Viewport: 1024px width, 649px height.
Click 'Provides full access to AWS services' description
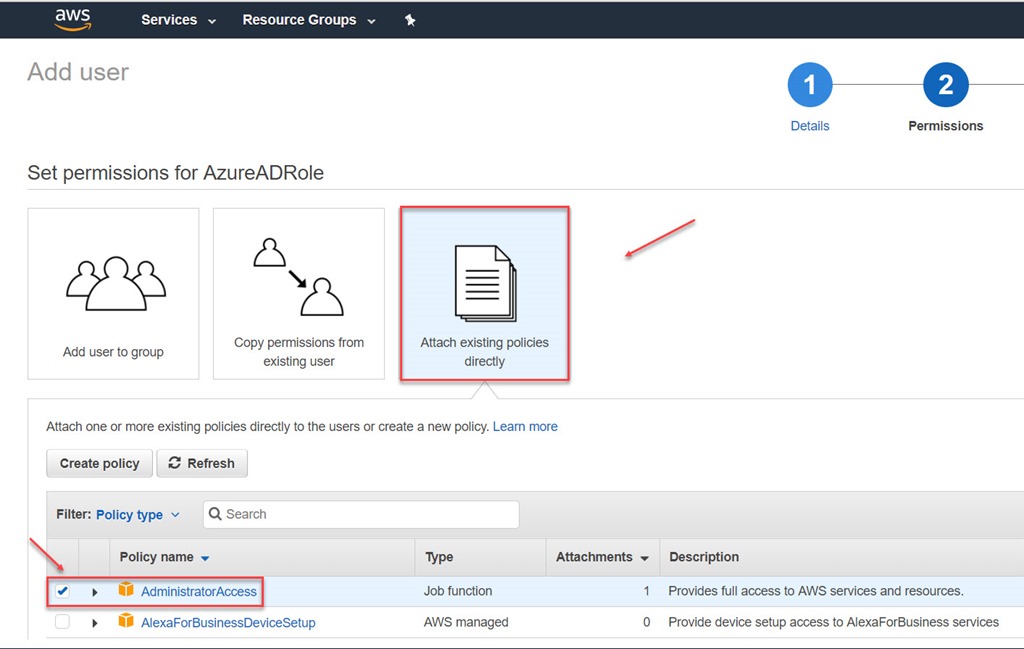[816, 591]
